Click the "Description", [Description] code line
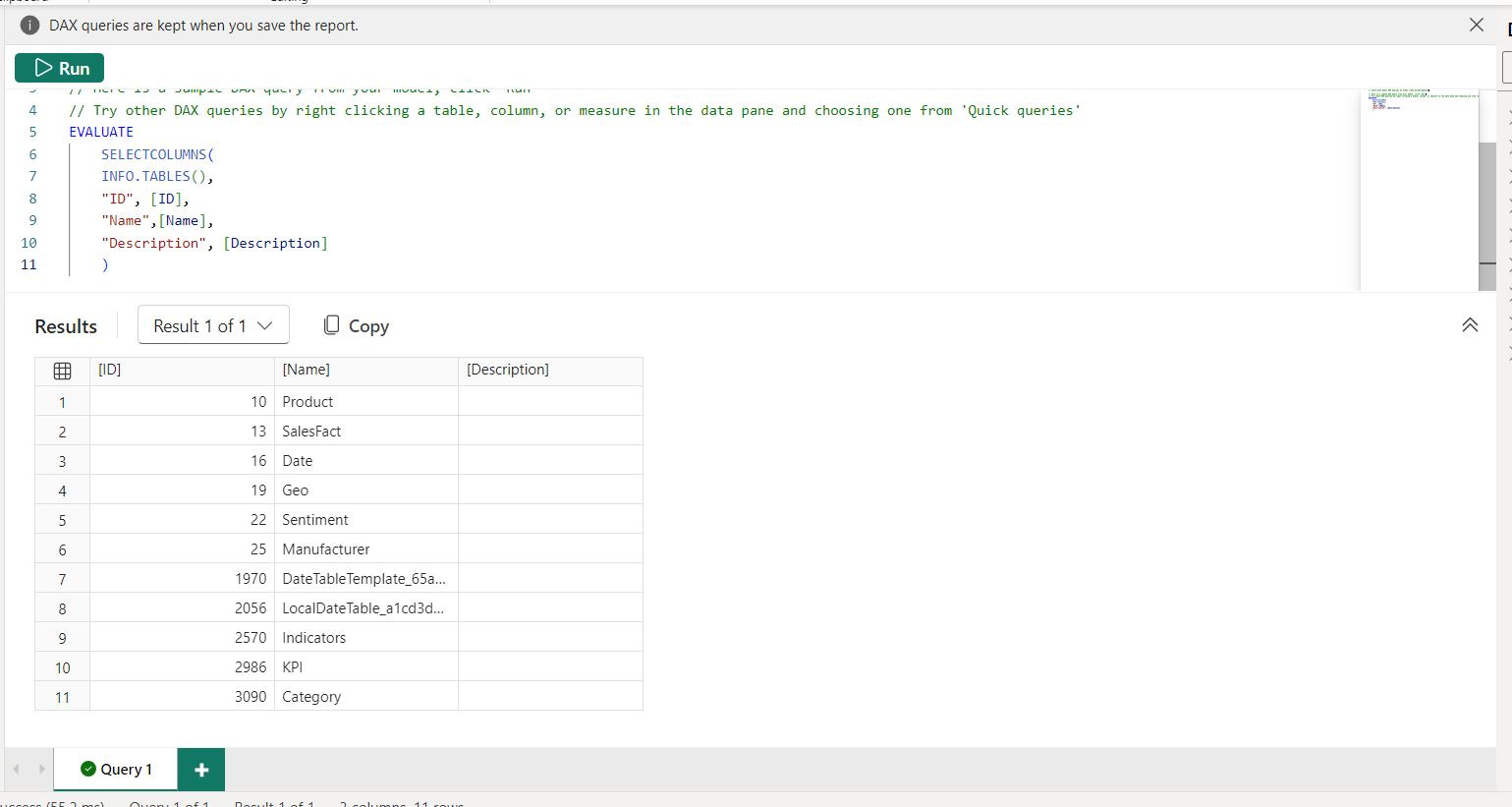The height and width of the screenshot is (807, 1512). (214, 243)
